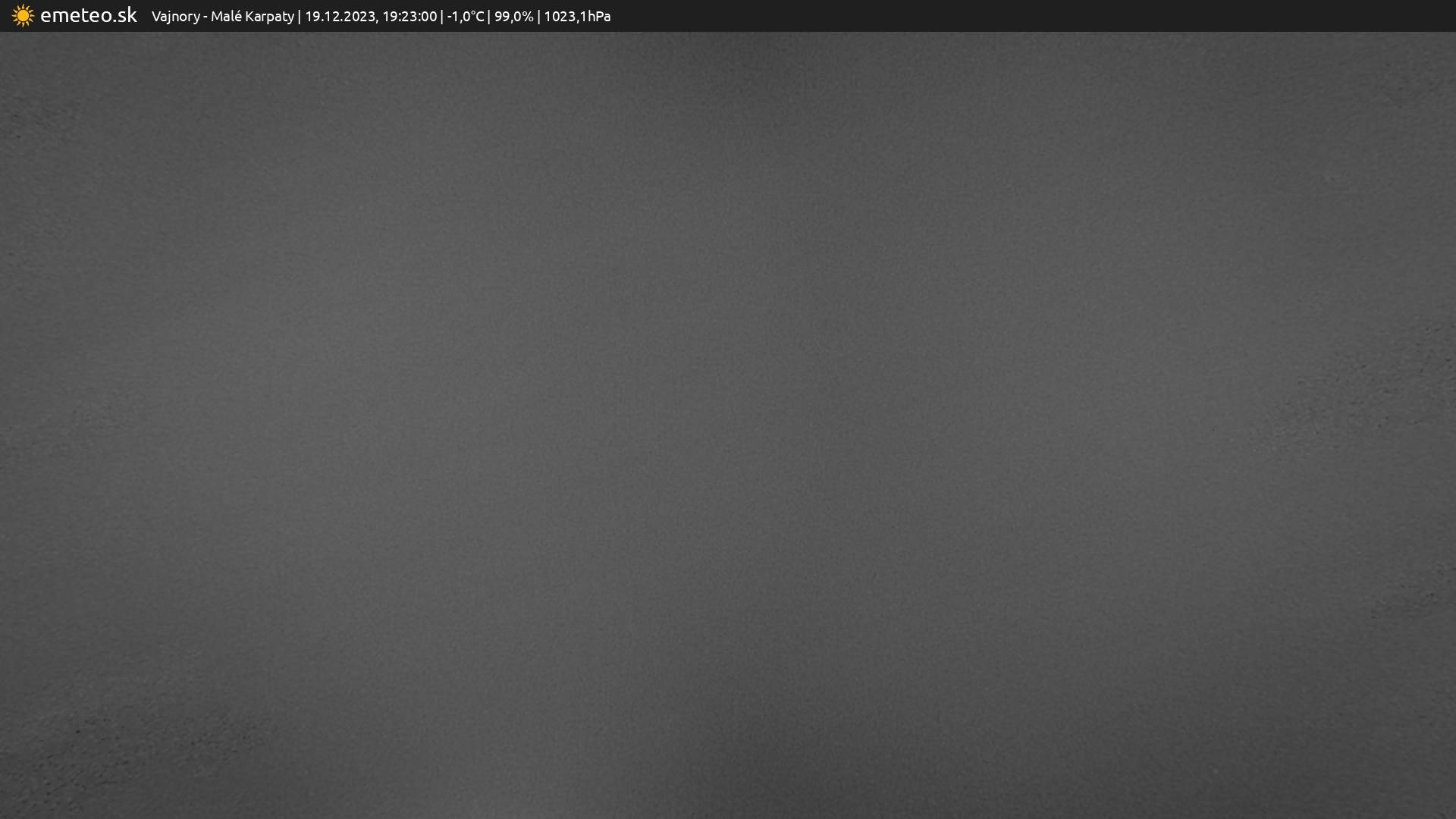Click the Vajnory location name
Image resolution: width=1456 pixels, height=819 pixels.
point(175,17)
